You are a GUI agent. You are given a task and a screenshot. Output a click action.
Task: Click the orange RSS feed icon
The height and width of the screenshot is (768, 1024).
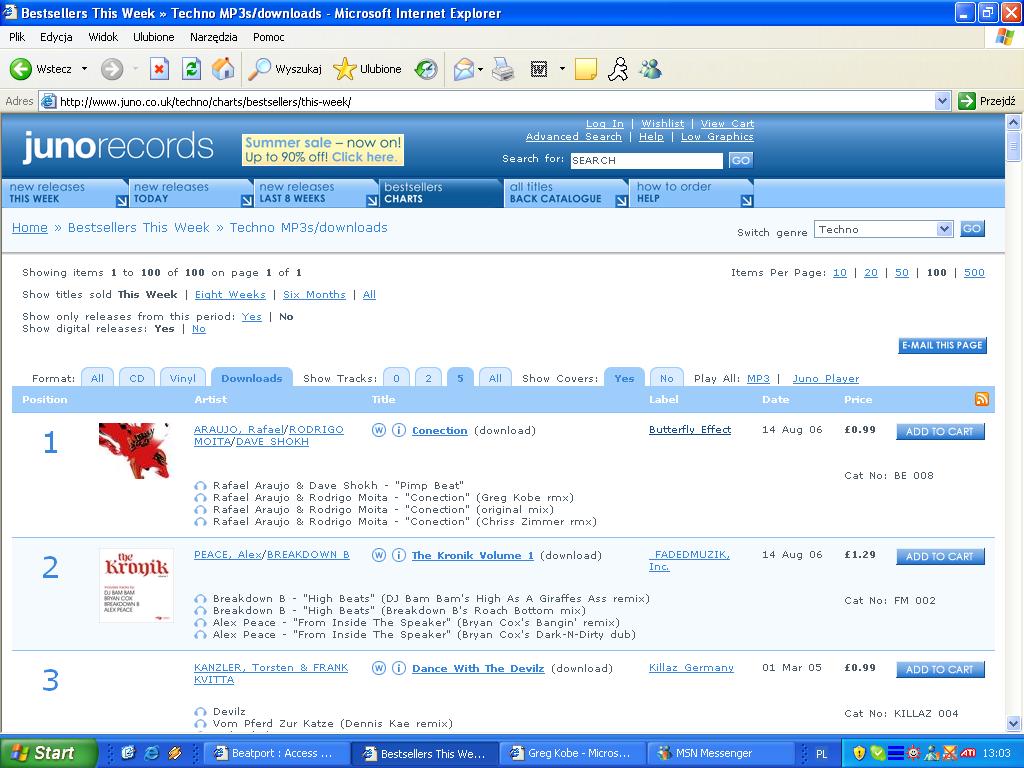point(981,399)
